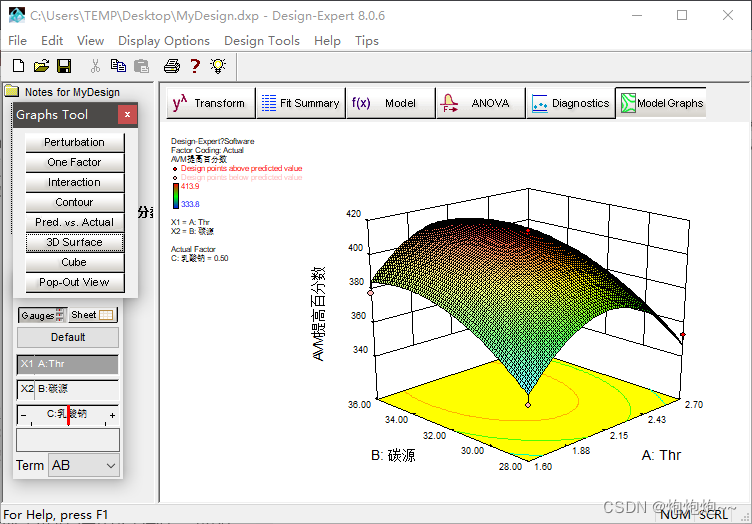
Task: Open the Transform tab
Action: point(211,103)
